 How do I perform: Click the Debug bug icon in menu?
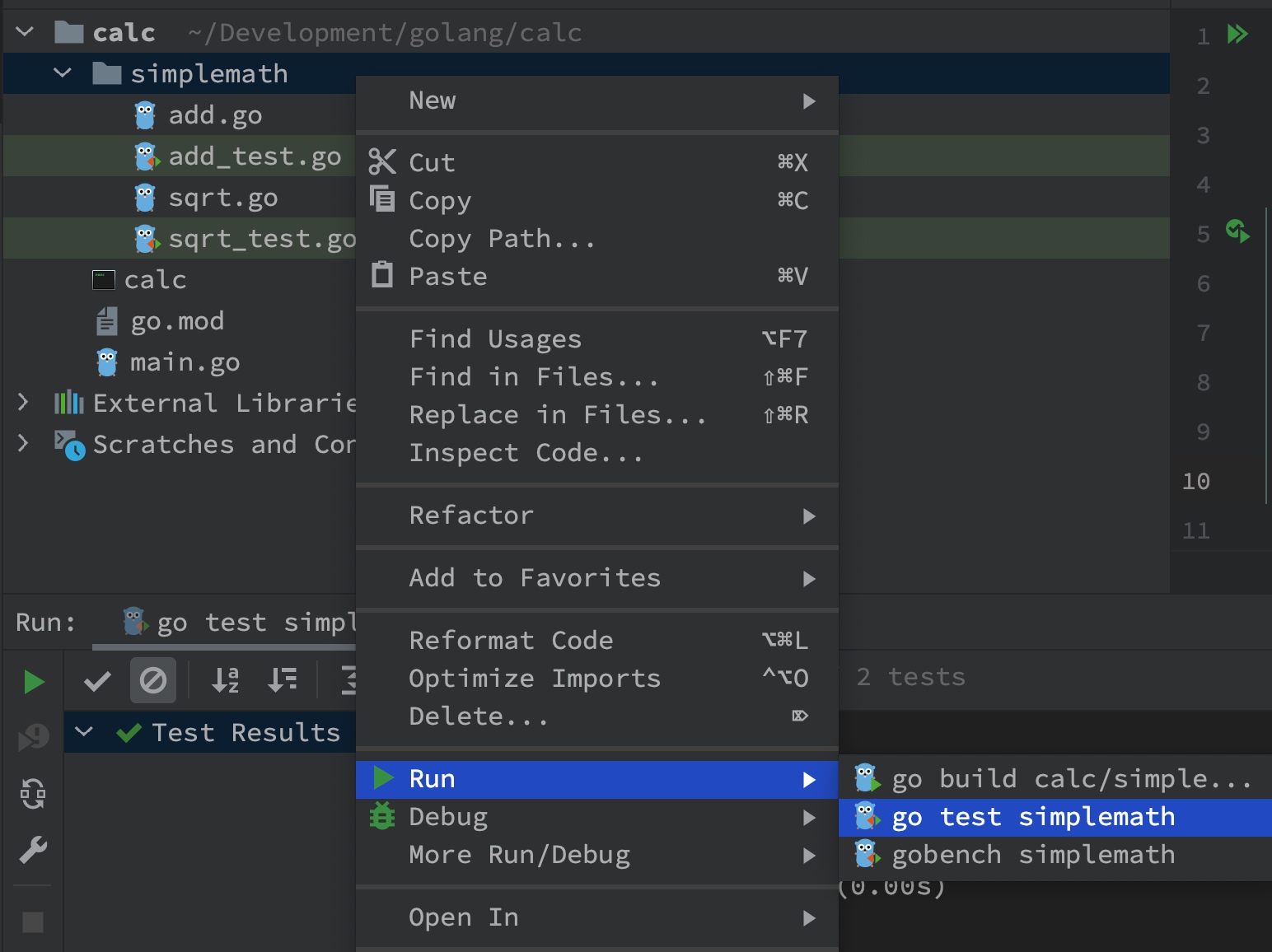pos(382,816)
